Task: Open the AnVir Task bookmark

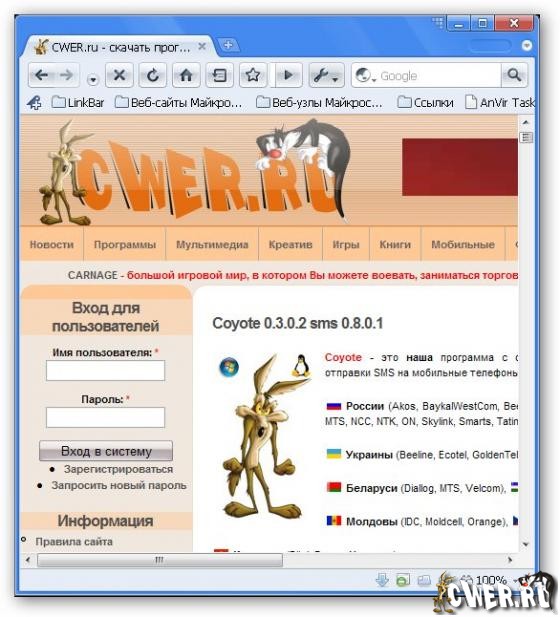Action: coord(499,103)
